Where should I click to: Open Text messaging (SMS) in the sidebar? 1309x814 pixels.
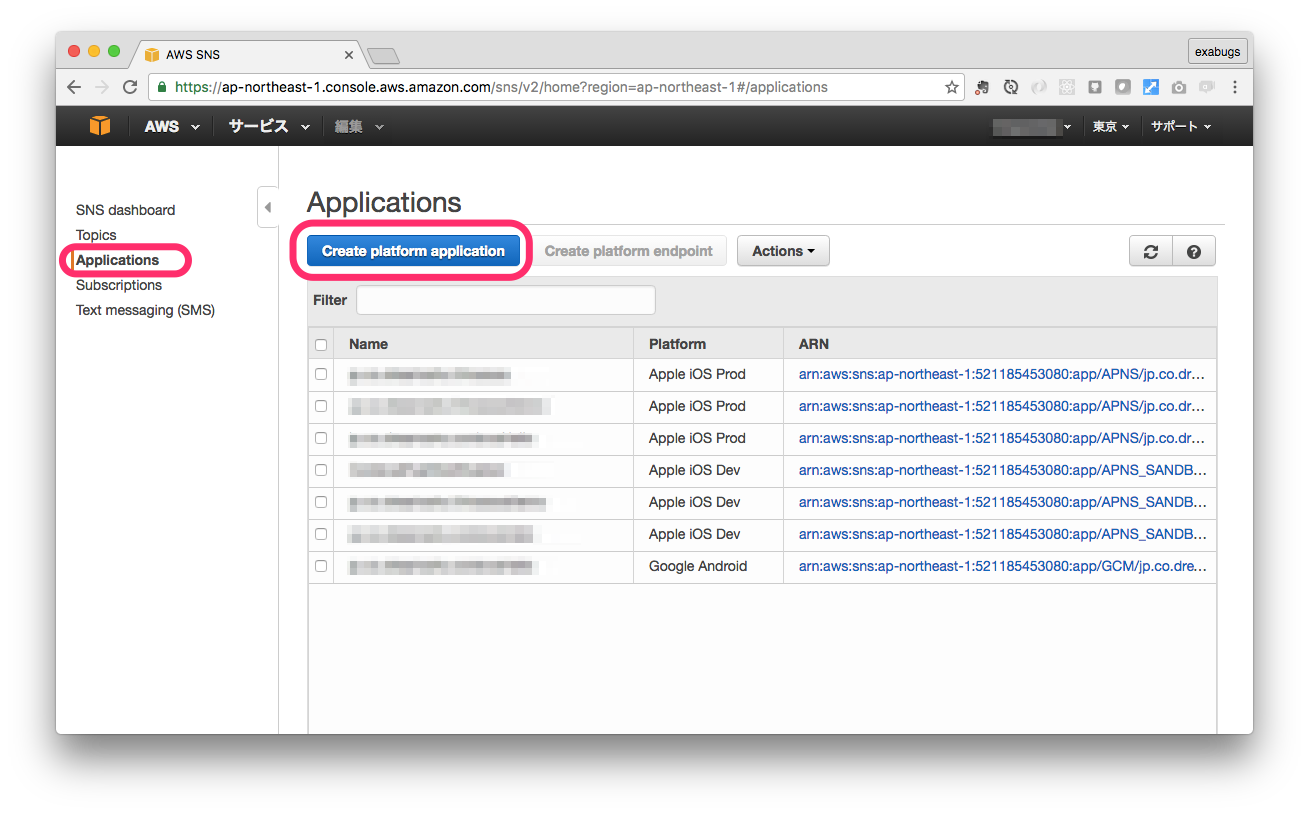[x=145, y=310]
